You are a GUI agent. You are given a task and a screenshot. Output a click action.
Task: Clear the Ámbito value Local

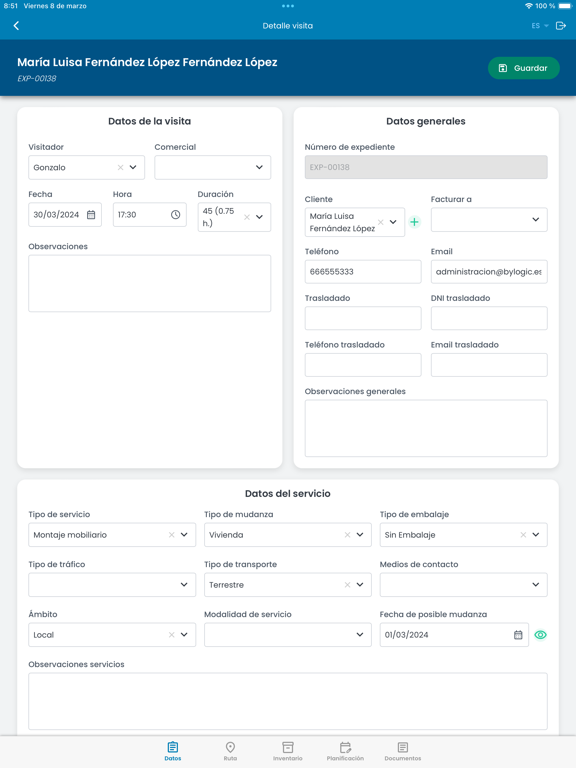[171, 635]
